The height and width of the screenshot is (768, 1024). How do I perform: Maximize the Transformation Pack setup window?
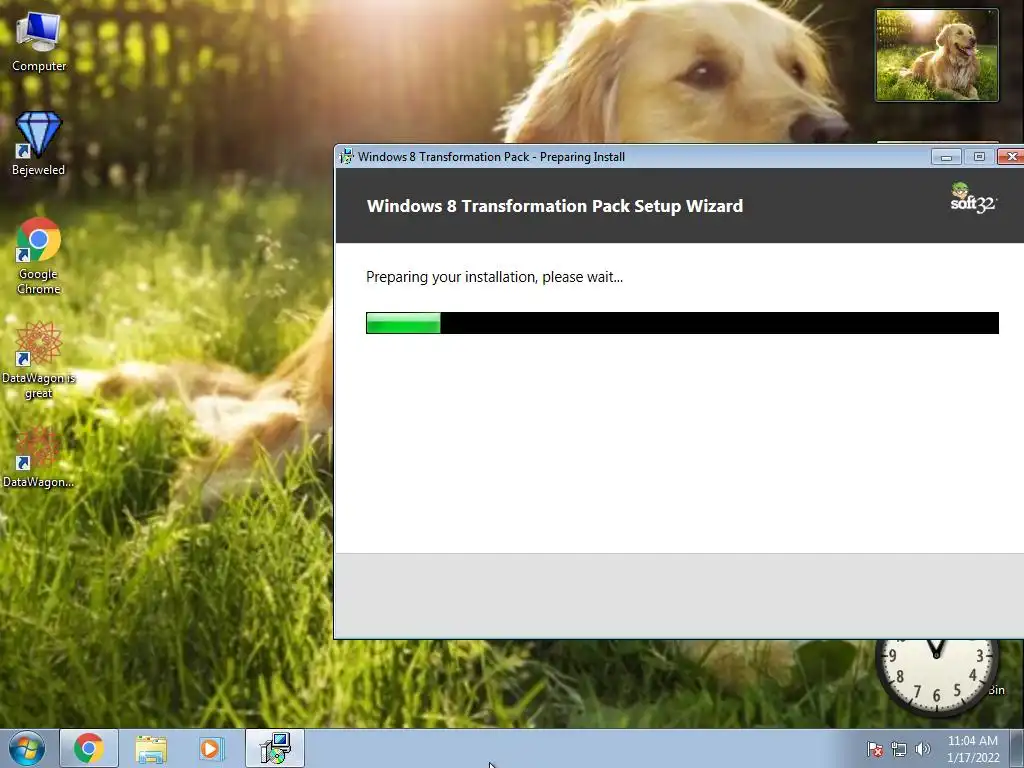(x=978, y=157)
